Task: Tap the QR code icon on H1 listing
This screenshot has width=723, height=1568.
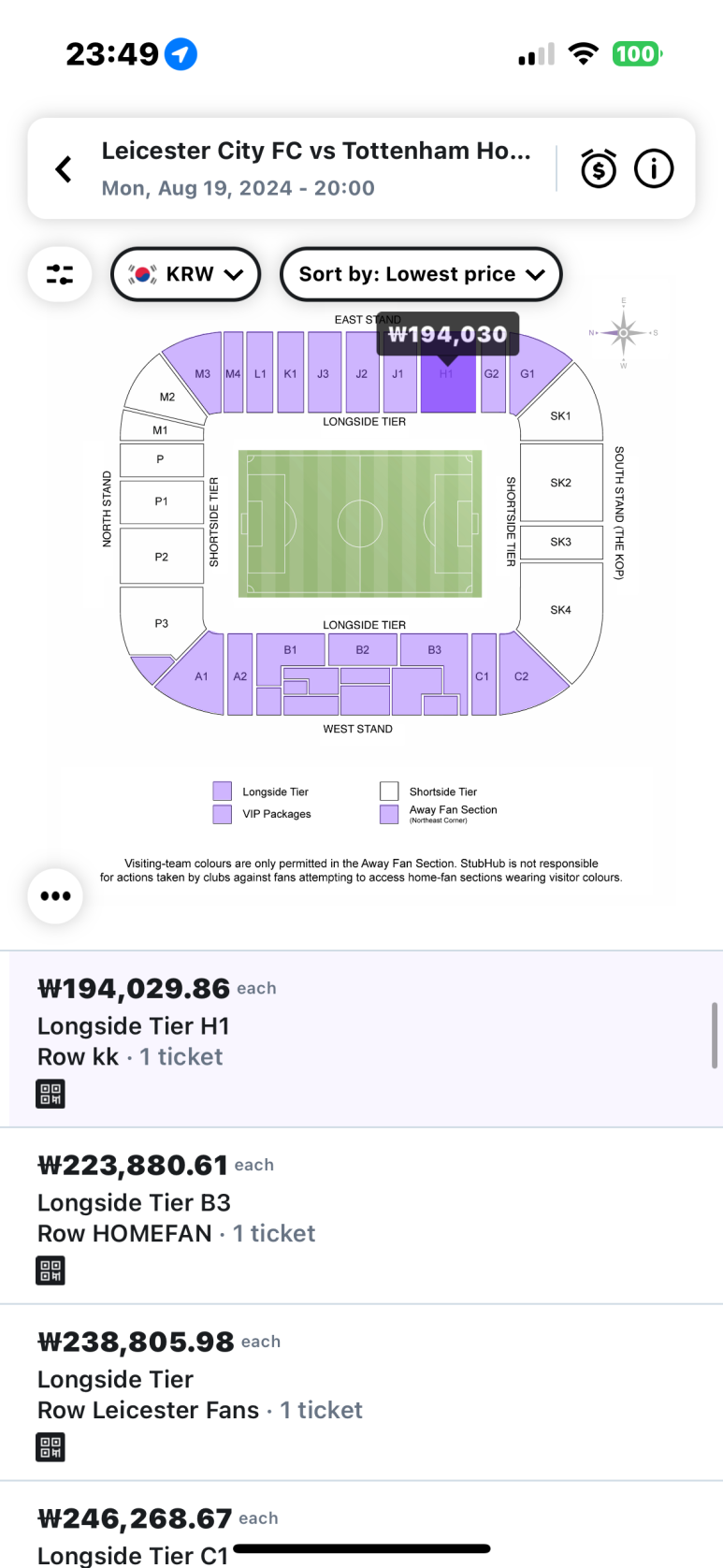Action: click(51, 1094)
